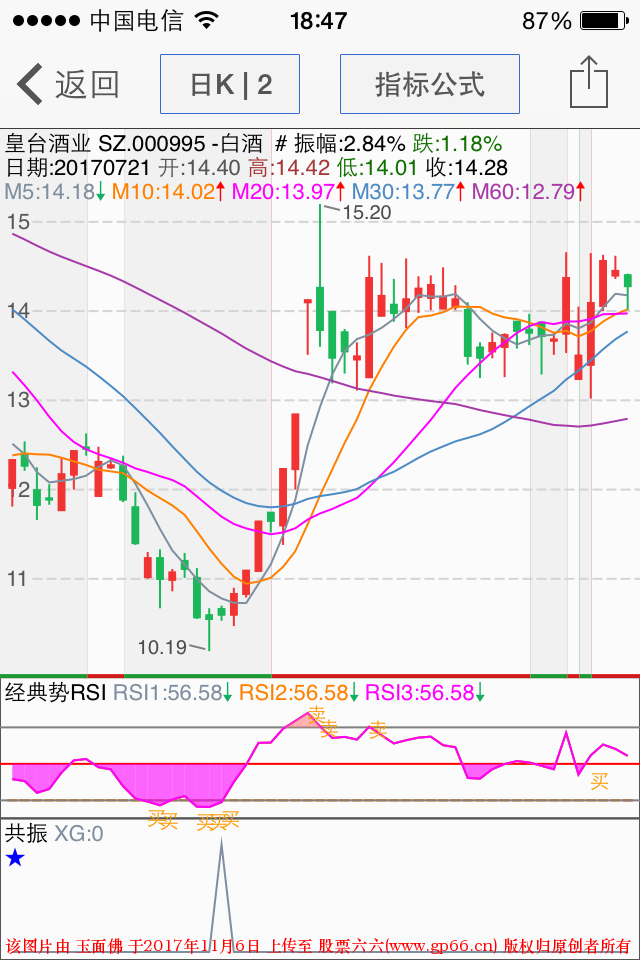Select the 共振 XG:0 indicator panel label

(x=54, y=833)
